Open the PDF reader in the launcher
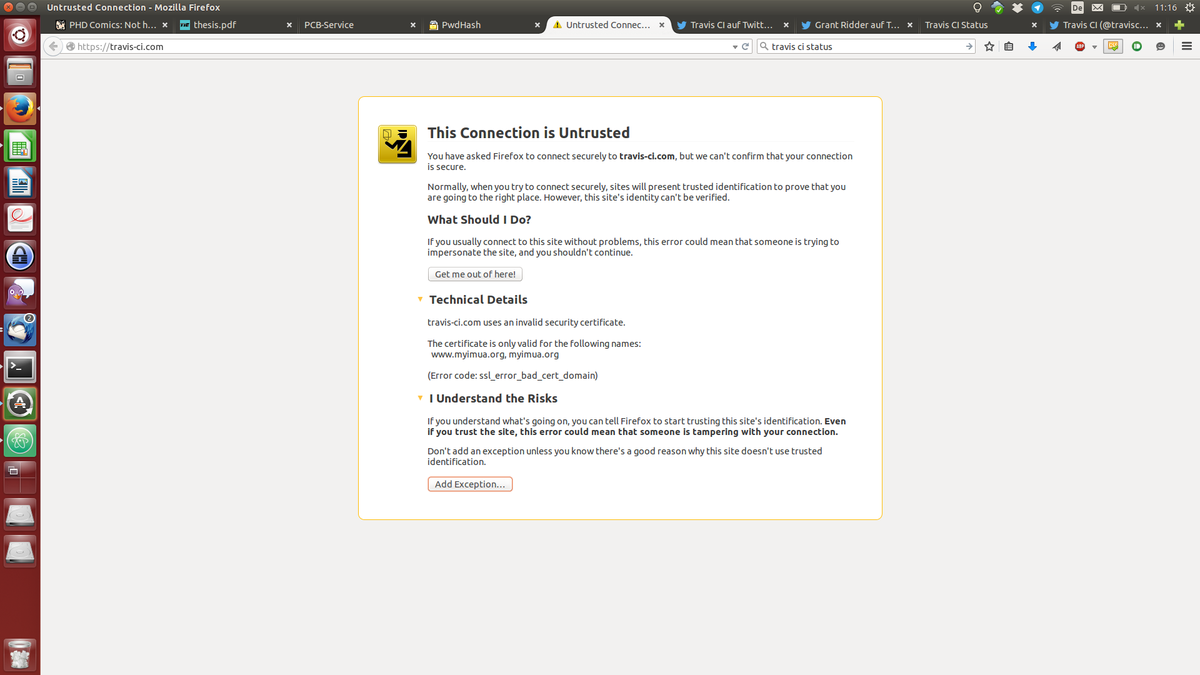Screen dimensions: 1200x675 pyautogui.click(x=20, y=220)
